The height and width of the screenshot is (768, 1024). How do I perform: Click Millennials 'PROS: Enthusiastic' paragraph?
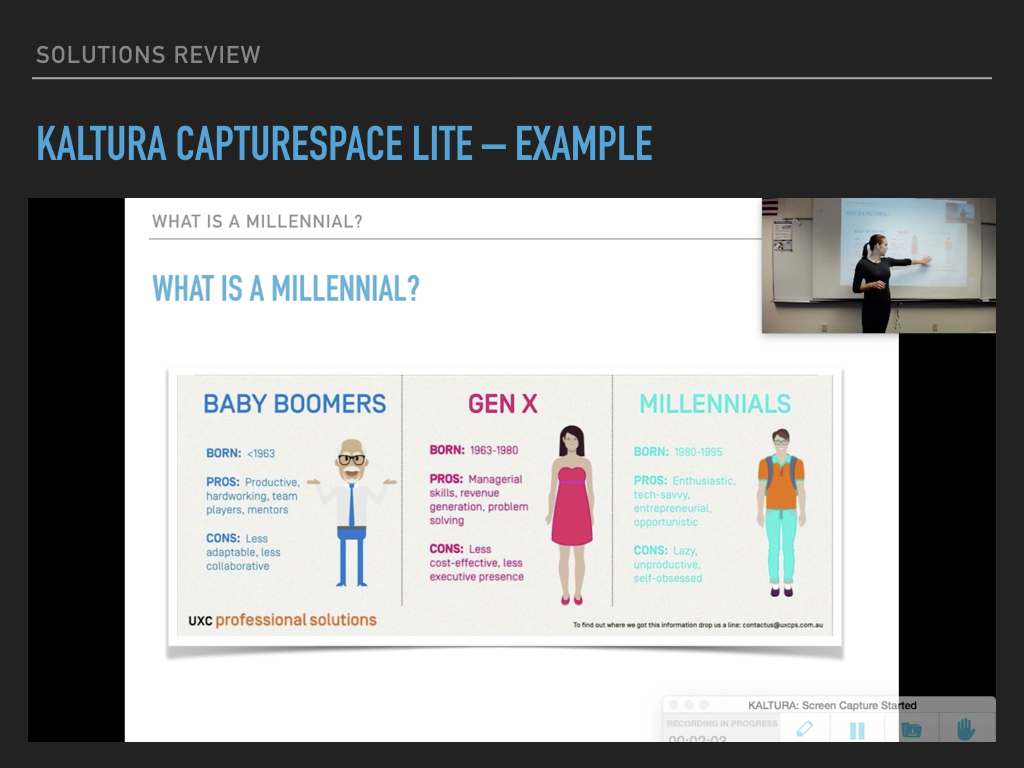click(x=684, y=501)
